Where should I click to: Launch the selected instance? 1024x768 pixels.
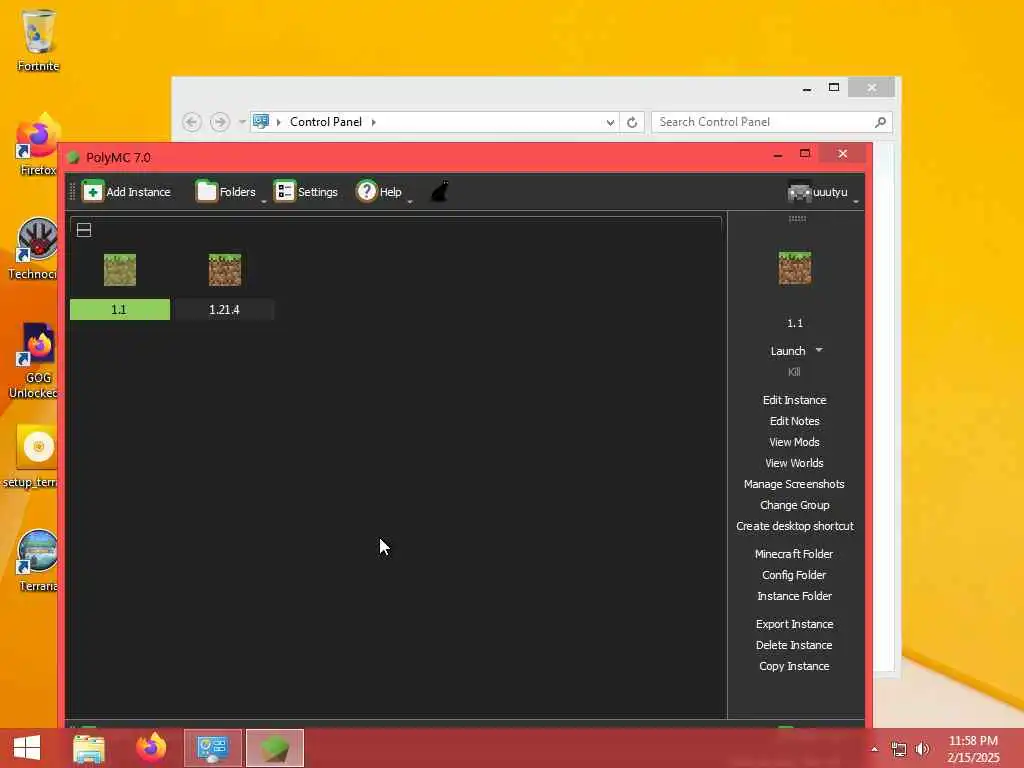[x=788, y=351]
